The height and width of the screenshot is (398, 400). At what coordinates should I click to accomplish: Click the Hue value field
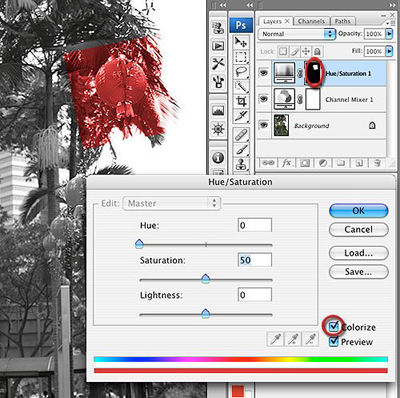(x=255, y=225)
